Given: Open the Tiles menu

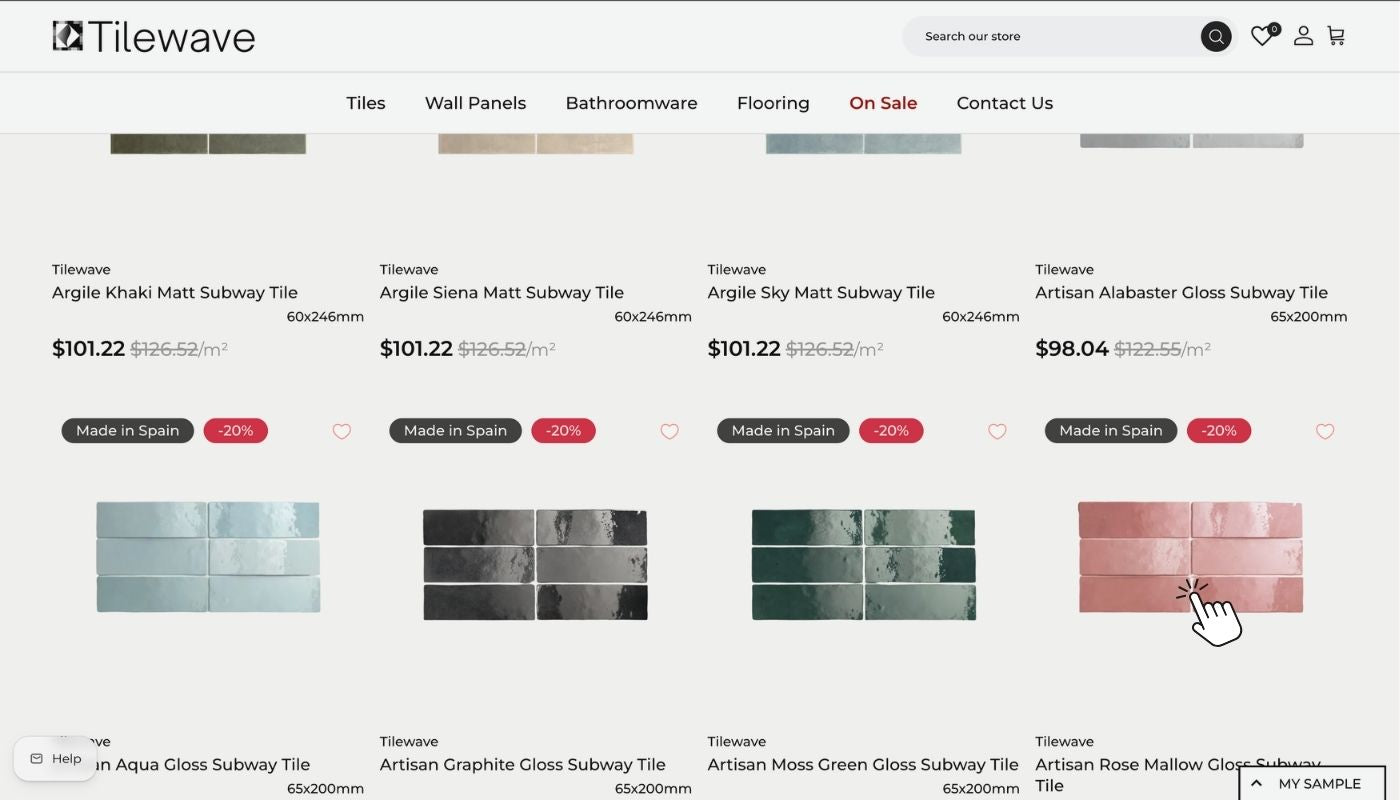Looking at the screenshot, I should (366, 103).
